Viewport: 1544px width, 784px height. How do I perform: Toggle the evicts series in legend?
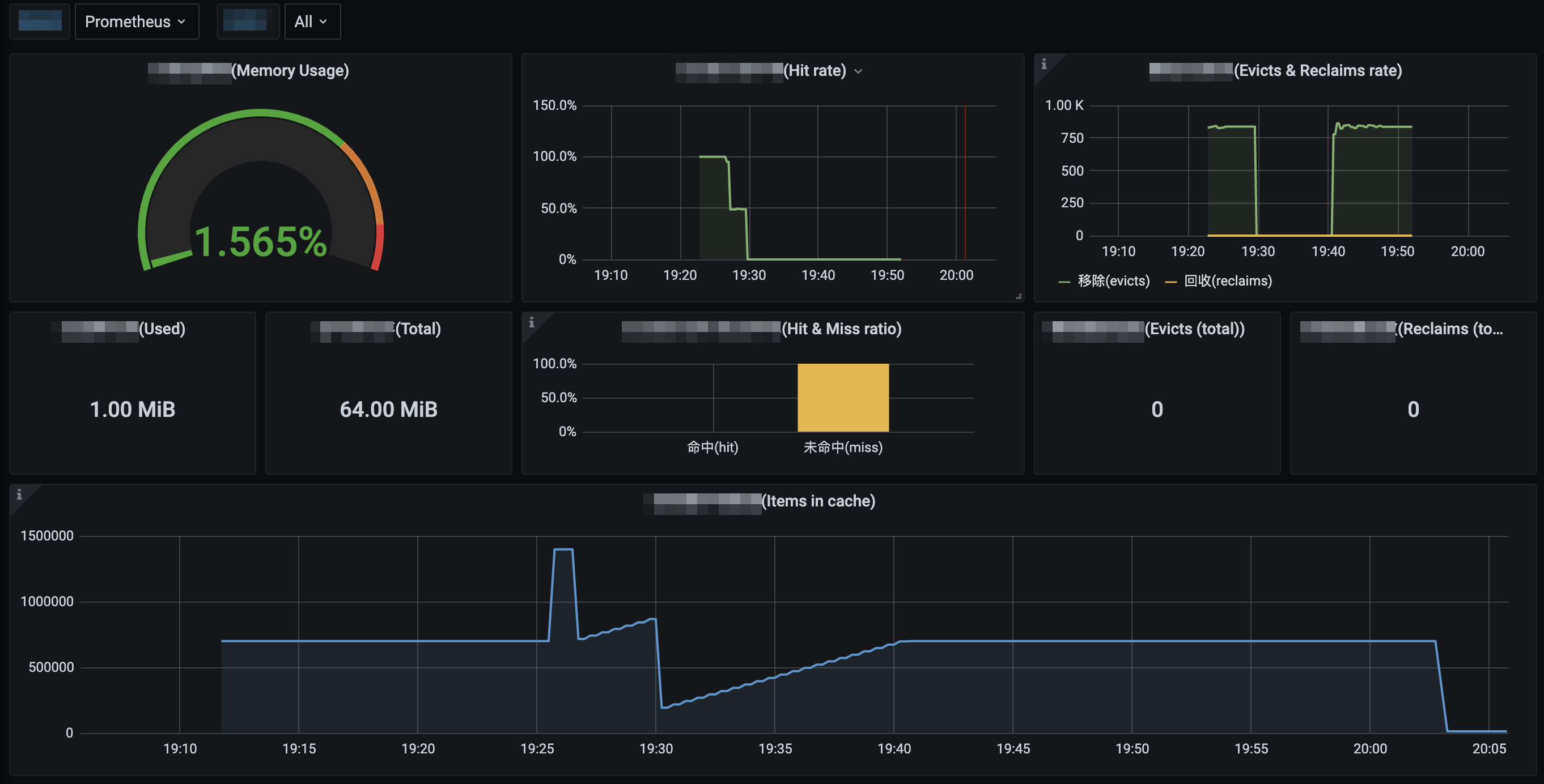point(1113,281)
